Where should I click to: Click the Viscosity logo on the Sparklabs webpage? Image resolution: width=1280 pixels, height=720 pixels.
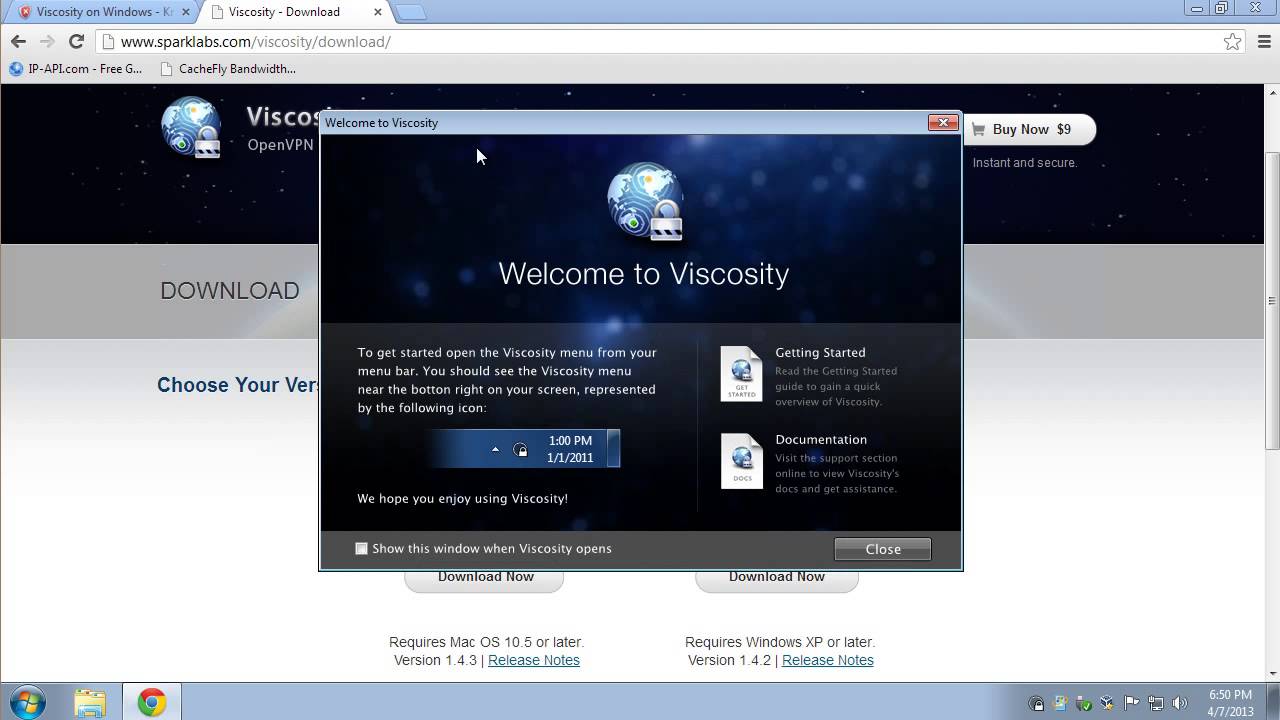[x=191, y=127]
